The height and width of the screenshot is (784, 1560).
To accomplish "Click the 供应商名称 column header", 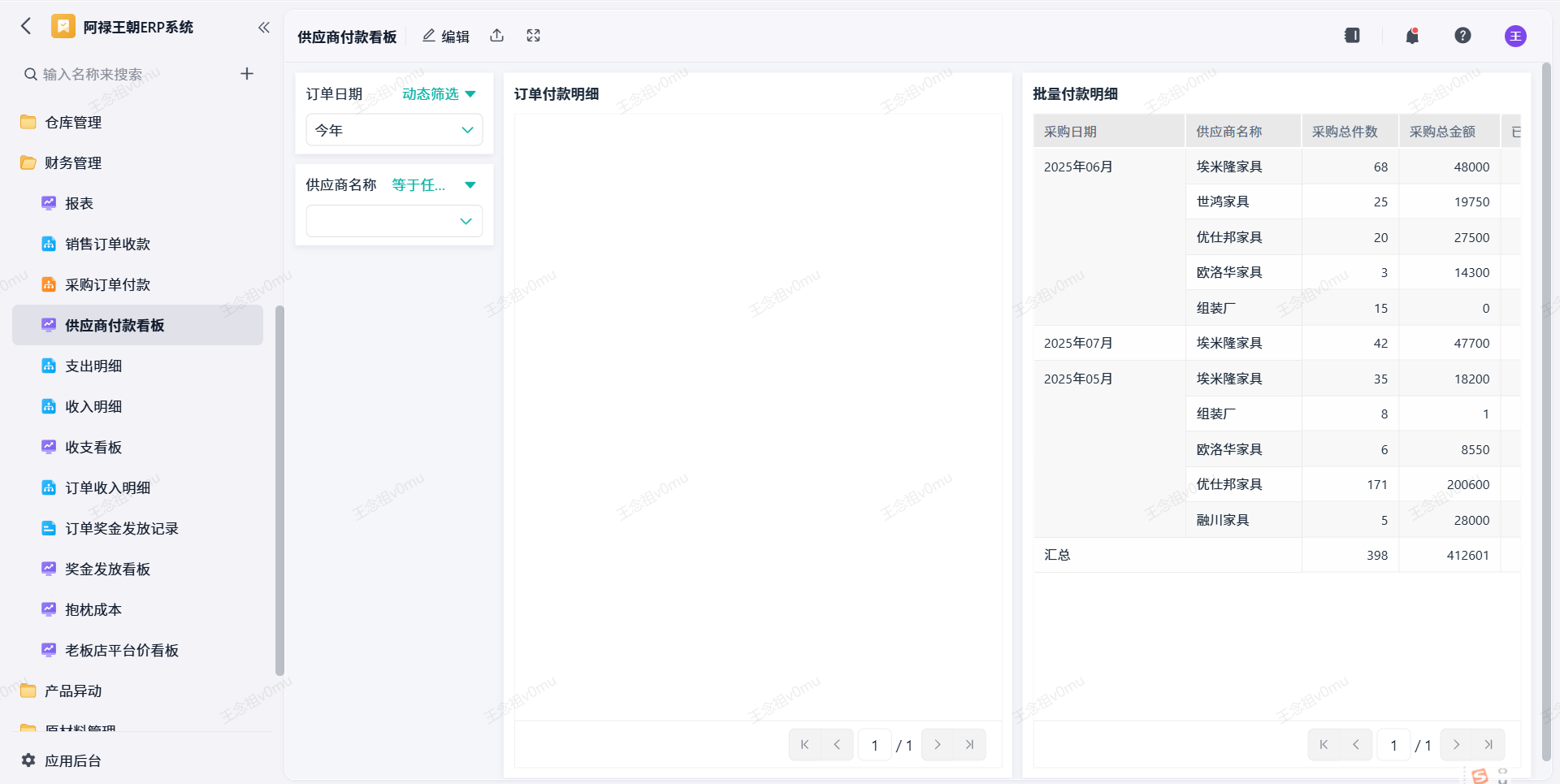I will pos(1243,132).
